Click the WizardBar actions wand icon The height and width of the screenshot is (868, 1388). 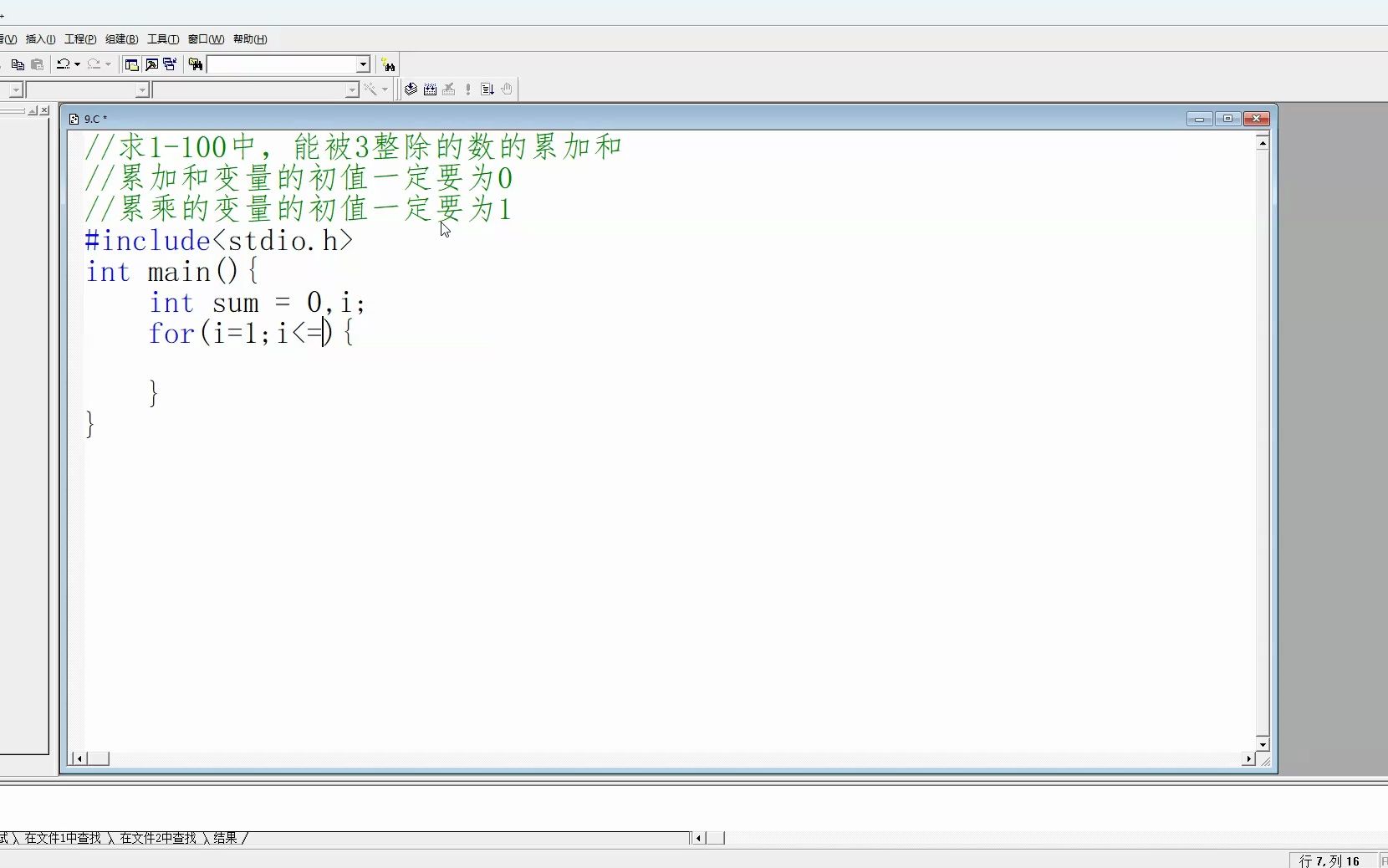[x=370, y=89]
